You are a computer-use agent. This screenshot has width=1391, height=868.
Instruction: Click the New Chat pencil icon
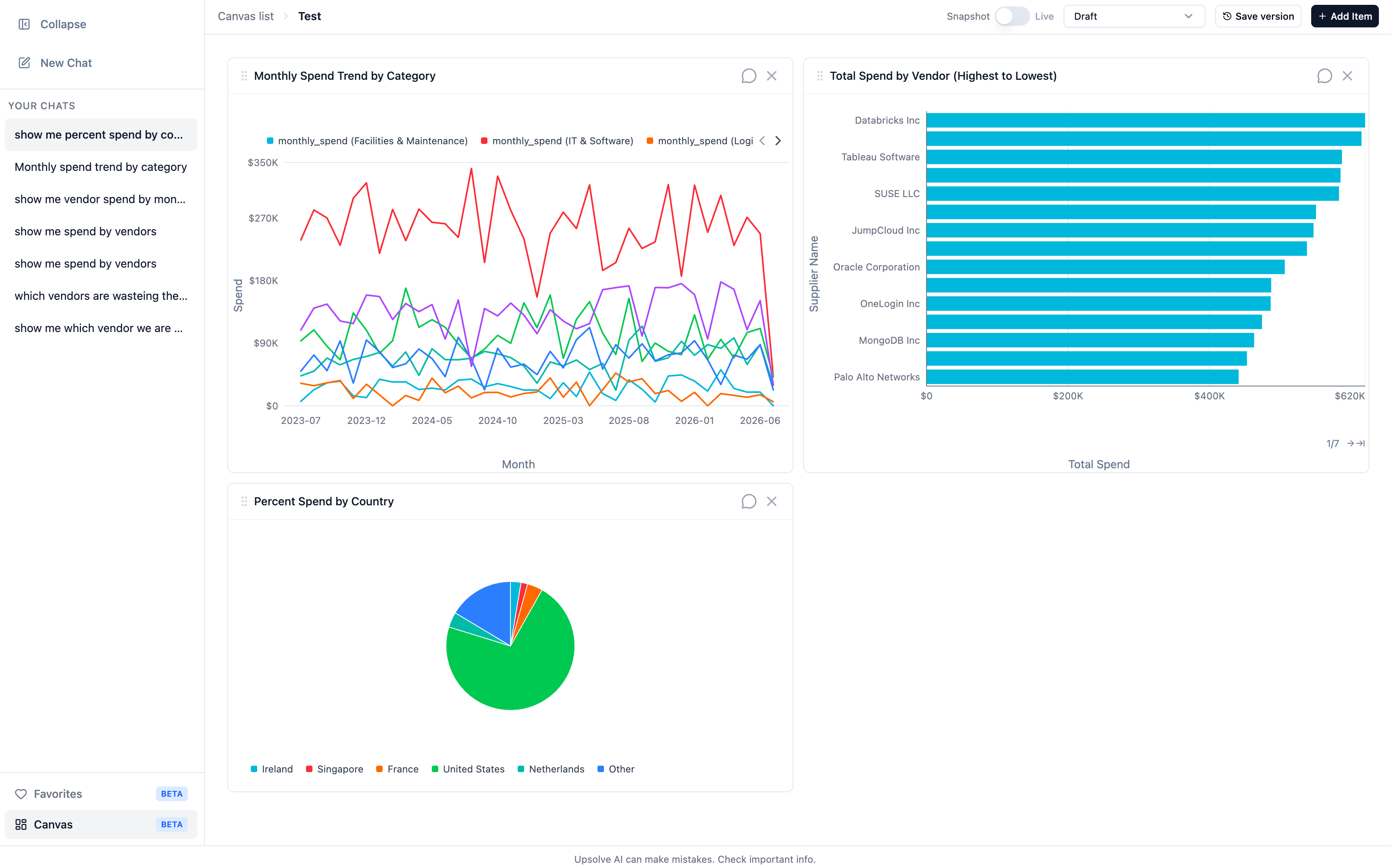click(24, 62)
